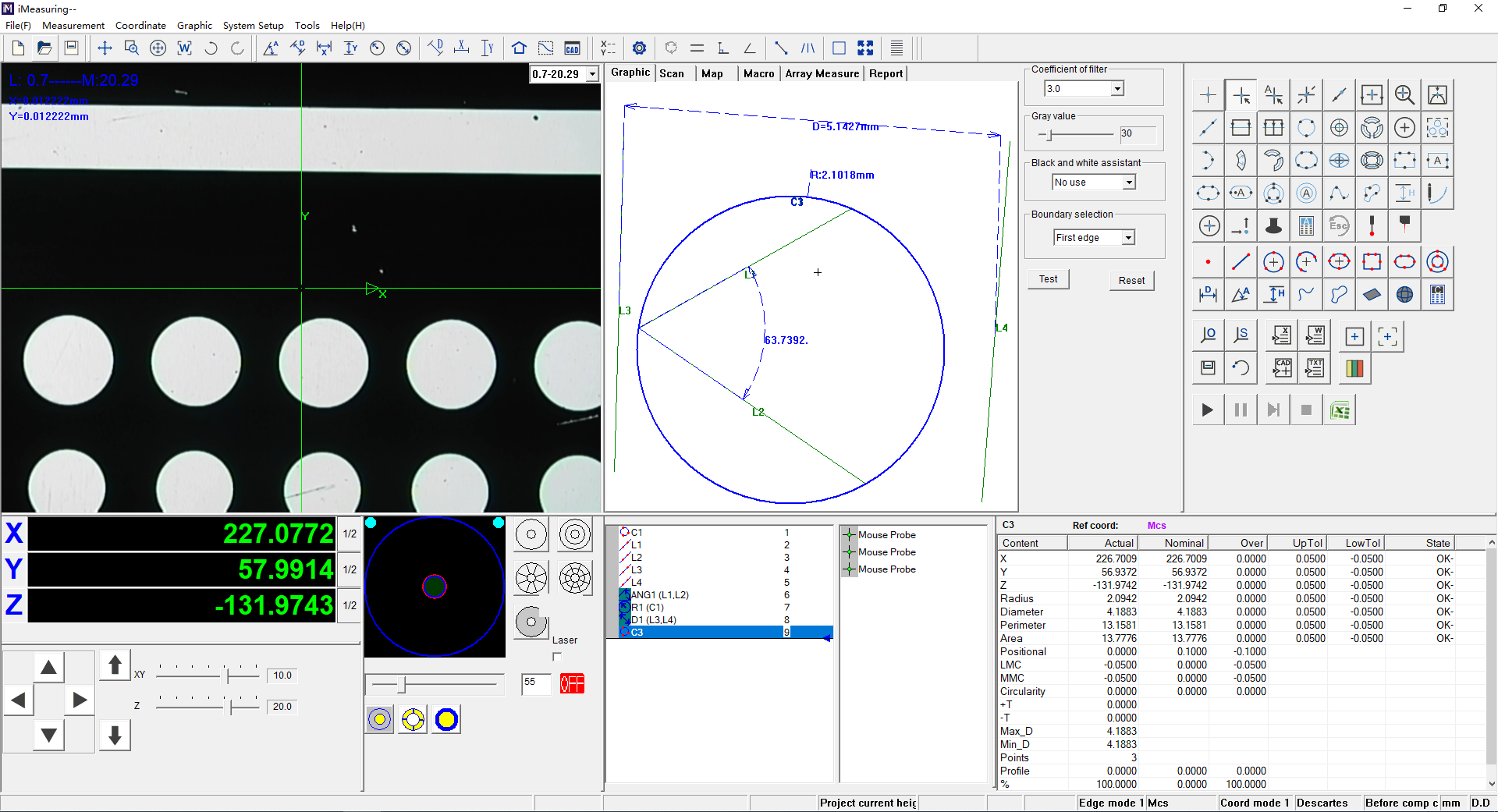Click the Test button
The height and width of the screenshot is (812, 1498).
tap(1048, 279)
